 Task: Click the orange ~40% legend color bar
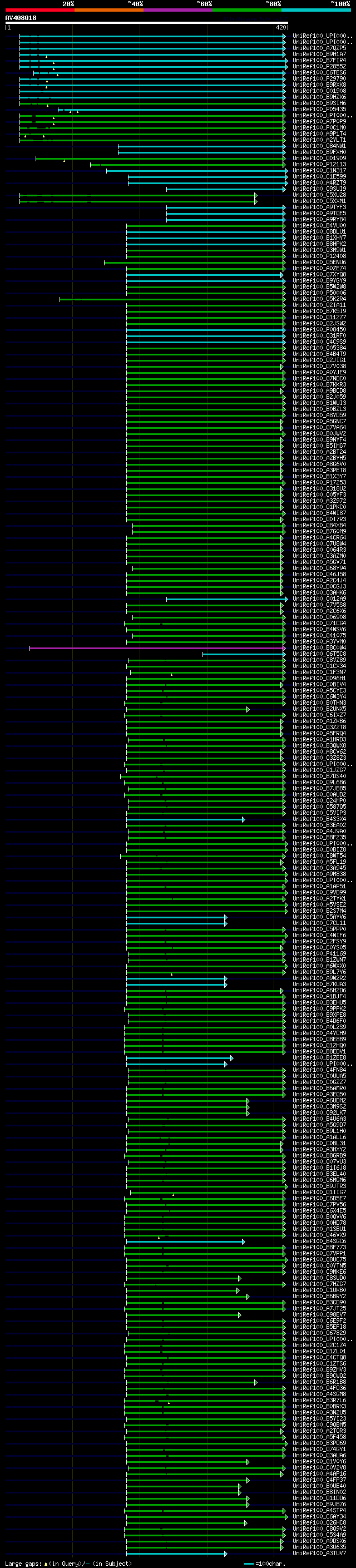click(x=109, y=11)
